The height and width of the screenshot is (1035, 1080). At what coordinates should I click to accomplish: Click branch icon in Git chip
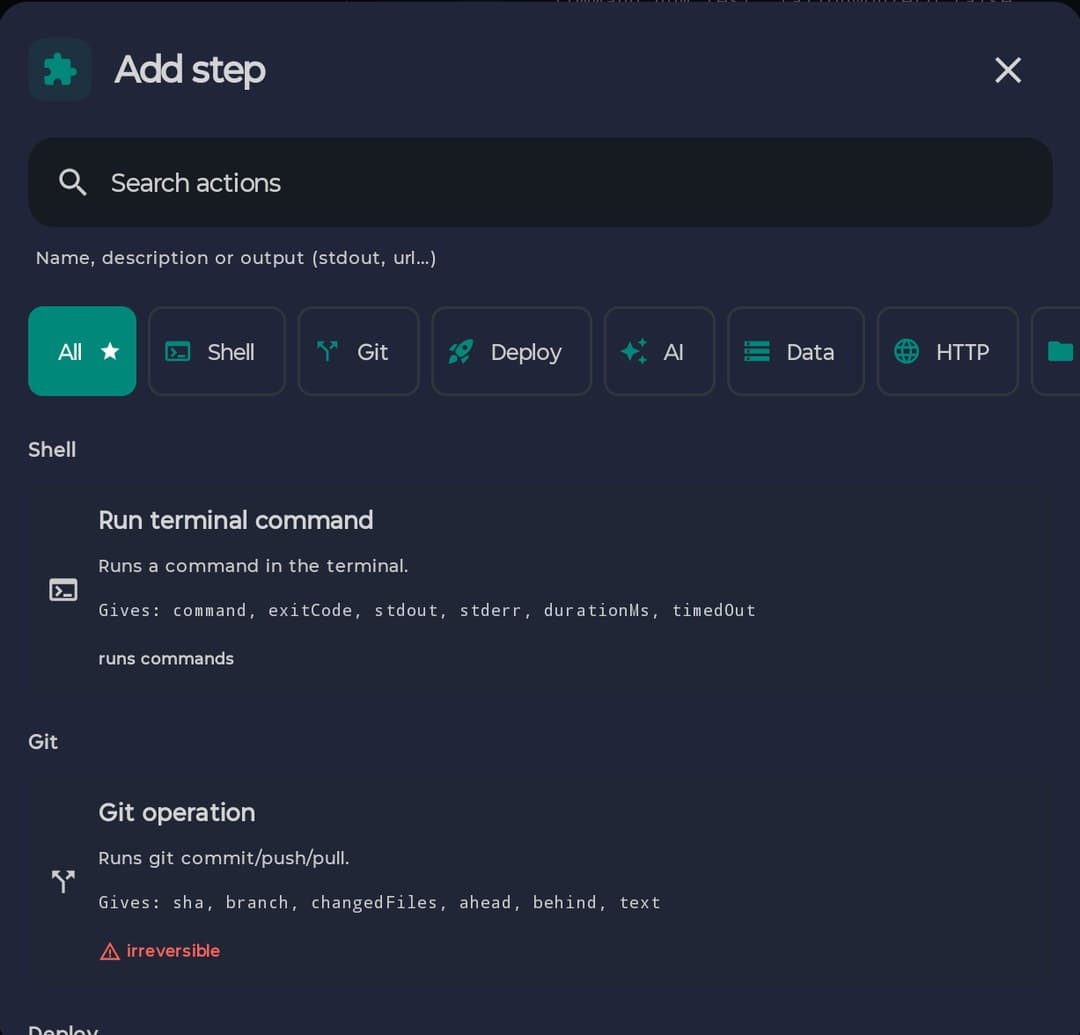(327, 352)
